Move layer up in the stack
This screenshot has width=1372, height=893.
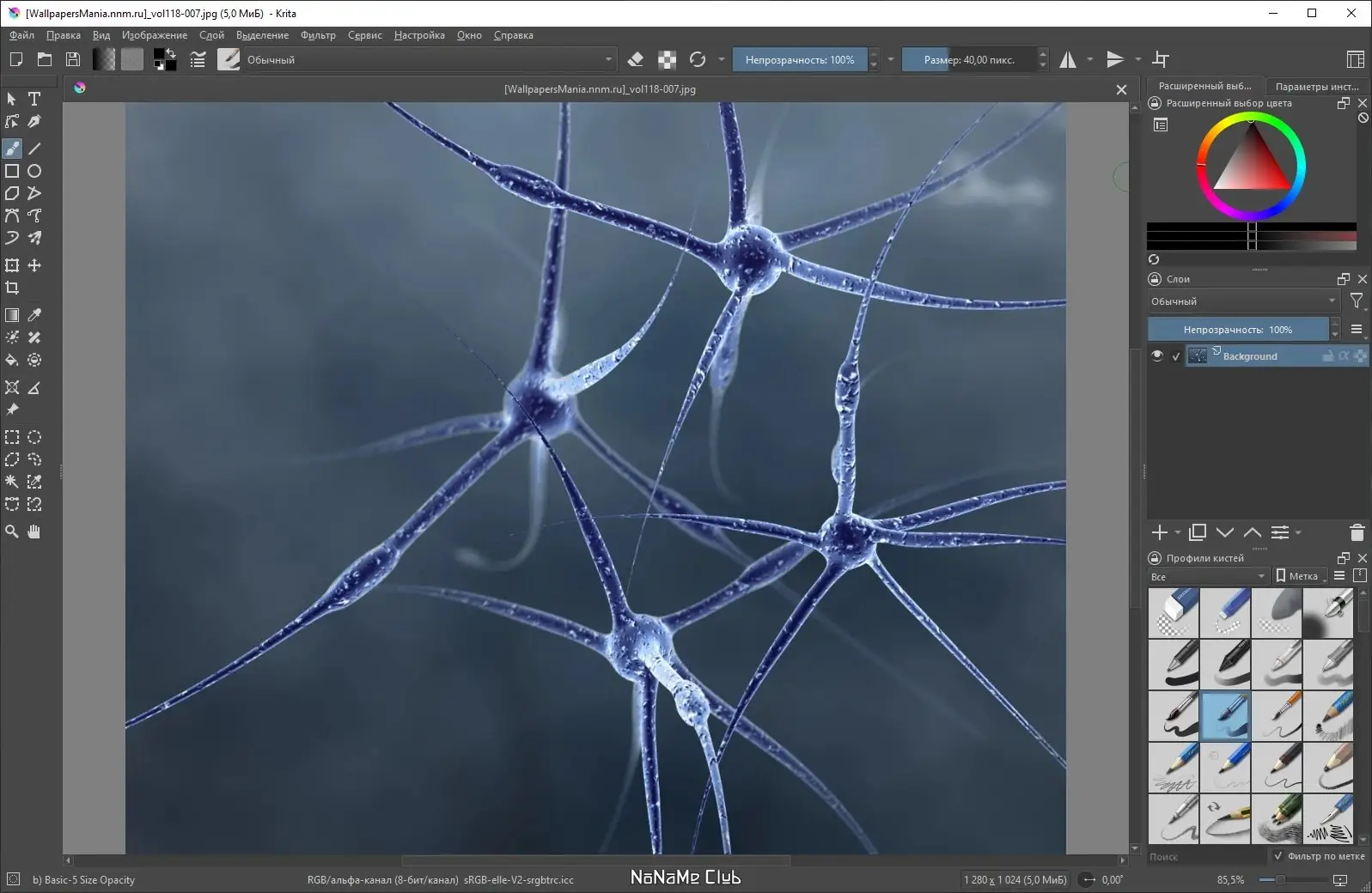1253,532
